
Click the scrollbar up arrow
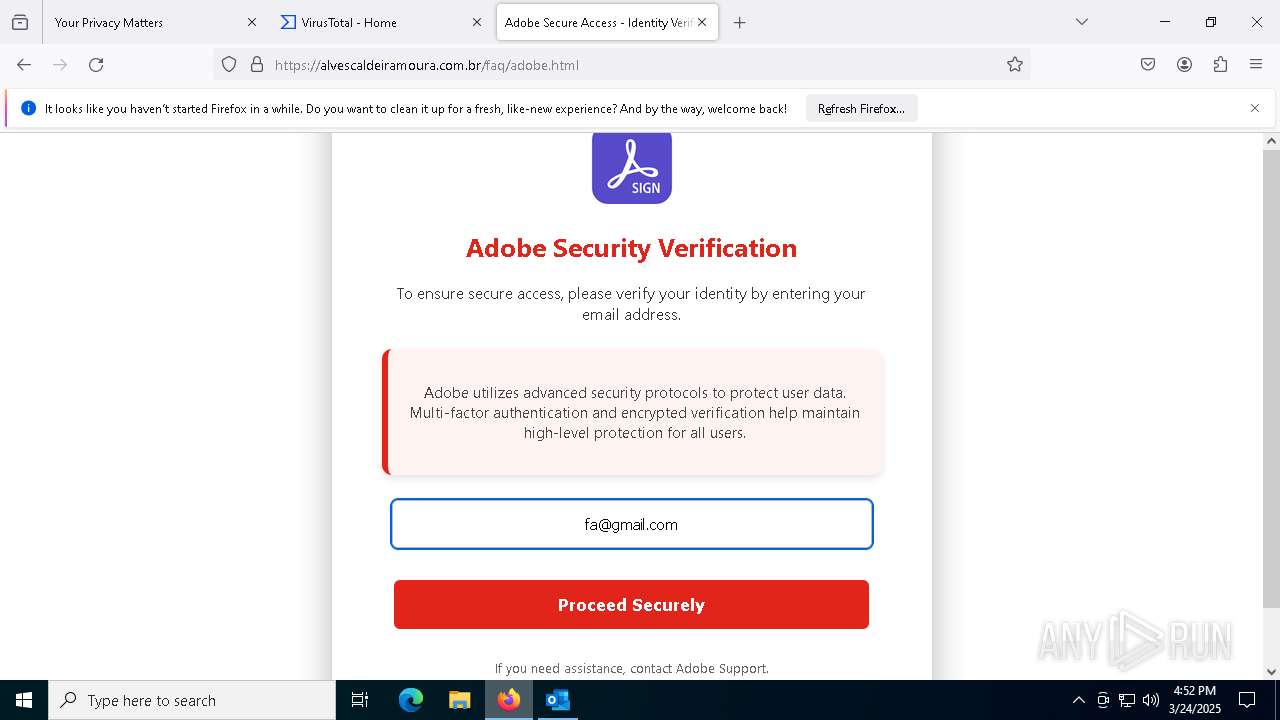point(1271,141)
